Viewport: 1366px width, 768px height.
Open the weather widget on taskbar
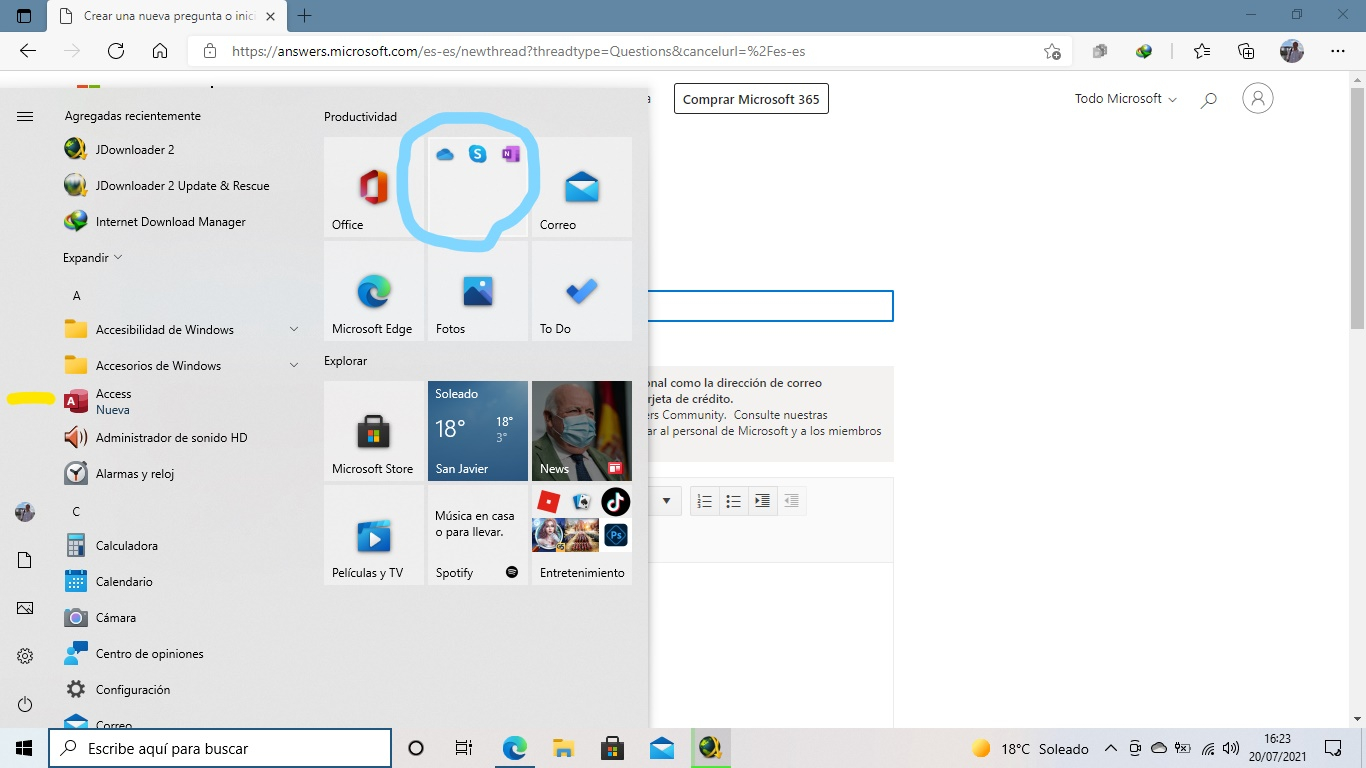coord(1030,748)
